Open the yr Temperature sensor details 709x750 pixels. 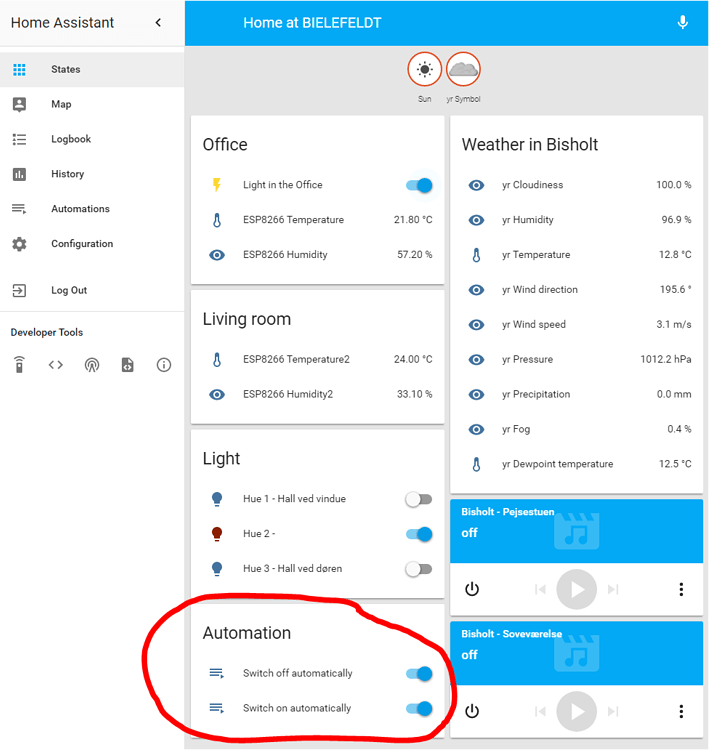point(576,255)
